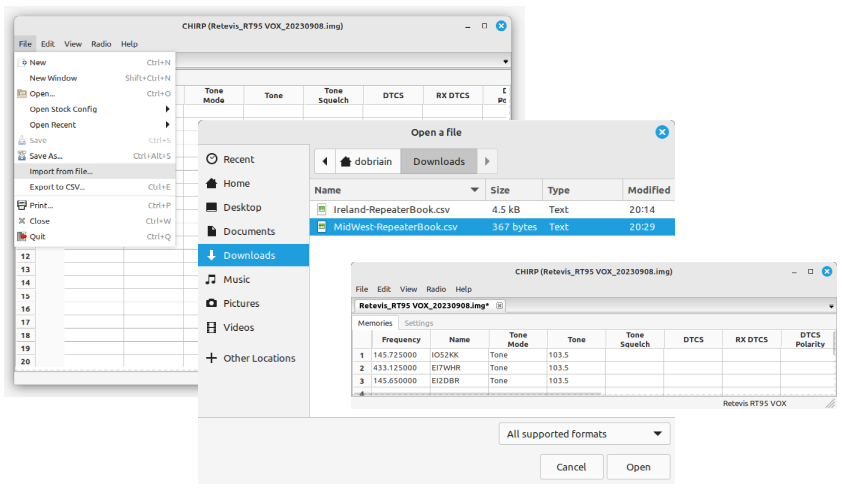The image size is (842, 490).
Task: Click the Documents file icon in sidebar
Action: tap(212, 231)
